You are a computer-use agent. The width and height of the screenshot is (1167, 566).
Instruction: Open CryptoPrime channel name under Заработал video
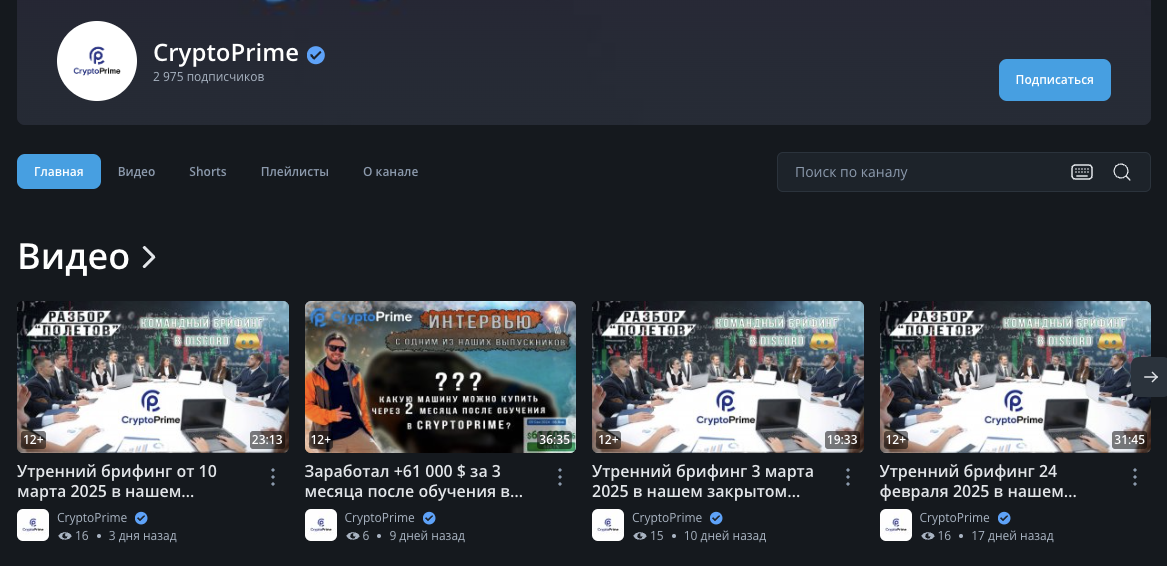click(x=380, y=518)
